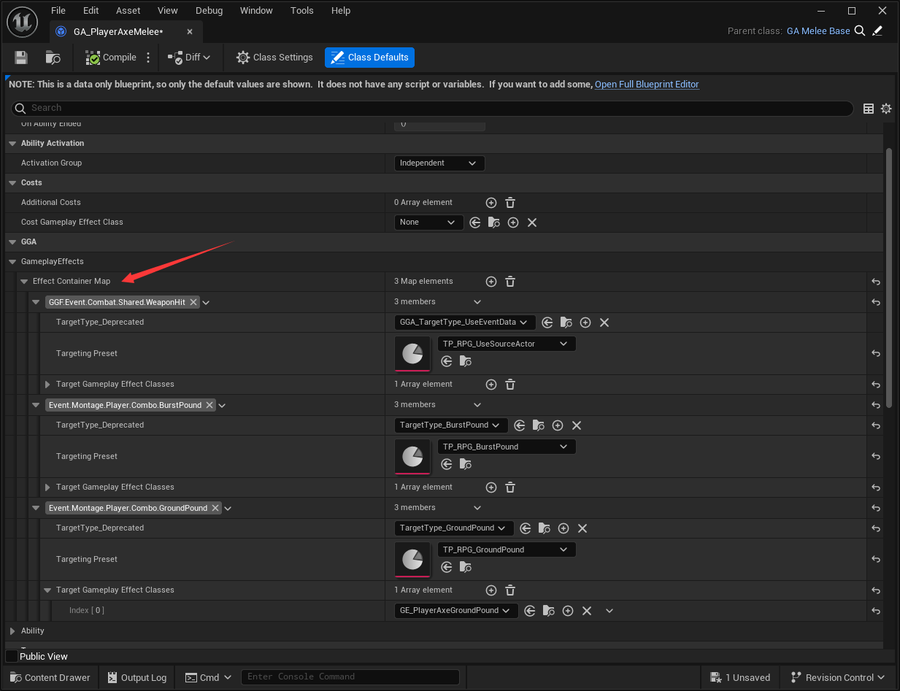Remove all Additional Costs elements trash icon
The image size is (900, 691).
coord(510,203)
